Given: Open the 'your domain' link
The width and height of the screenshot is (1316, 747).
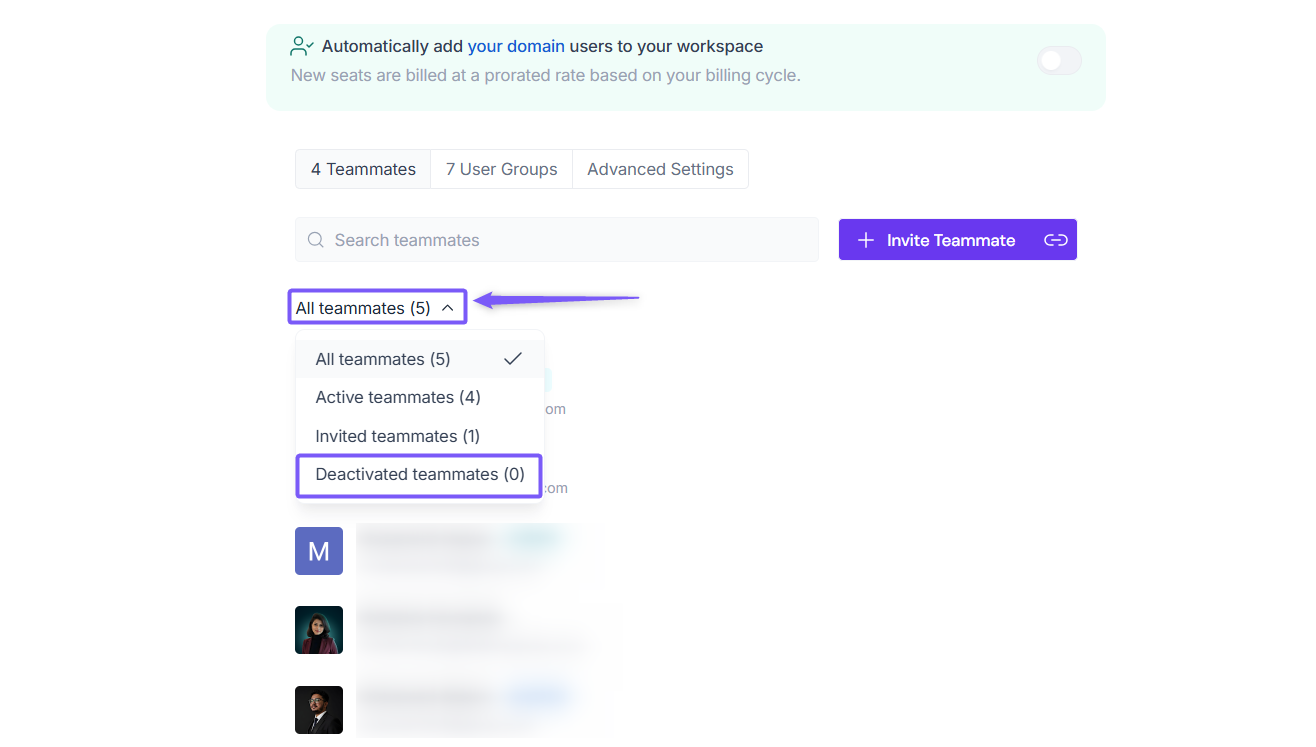Looking at the screenshot, I should [516, 46].
